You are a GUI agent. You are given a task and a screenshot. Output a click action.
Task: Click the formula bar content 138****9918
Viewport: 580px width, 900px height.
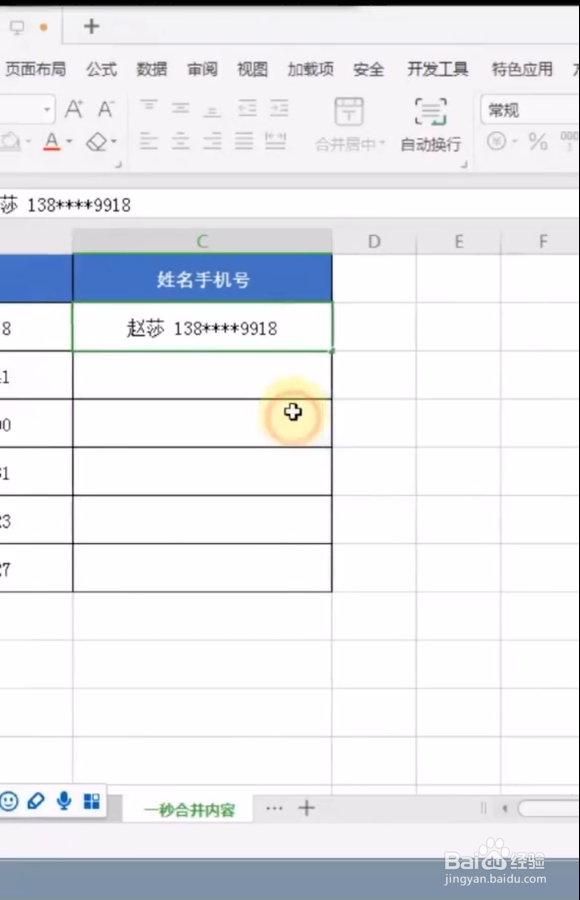(79, 205)
